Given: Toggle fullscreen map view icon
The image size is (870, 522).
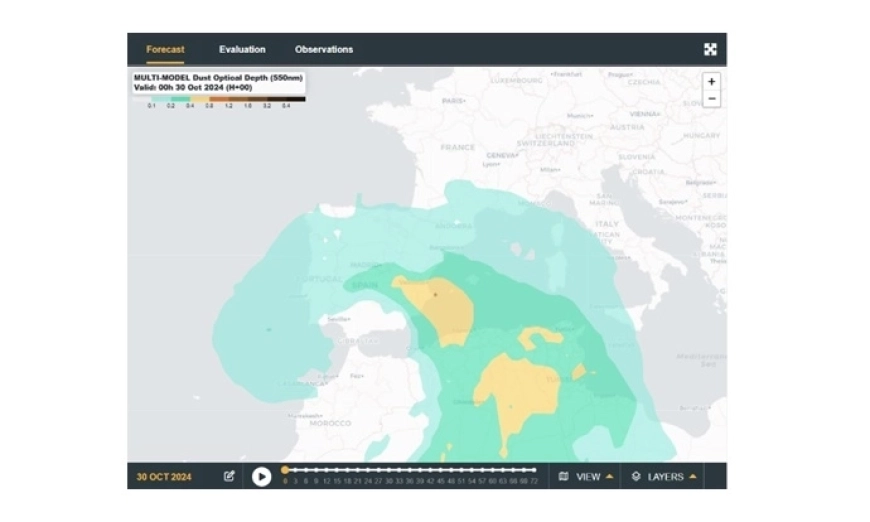Looking at the screenshot, I should (x=710, y=49).
